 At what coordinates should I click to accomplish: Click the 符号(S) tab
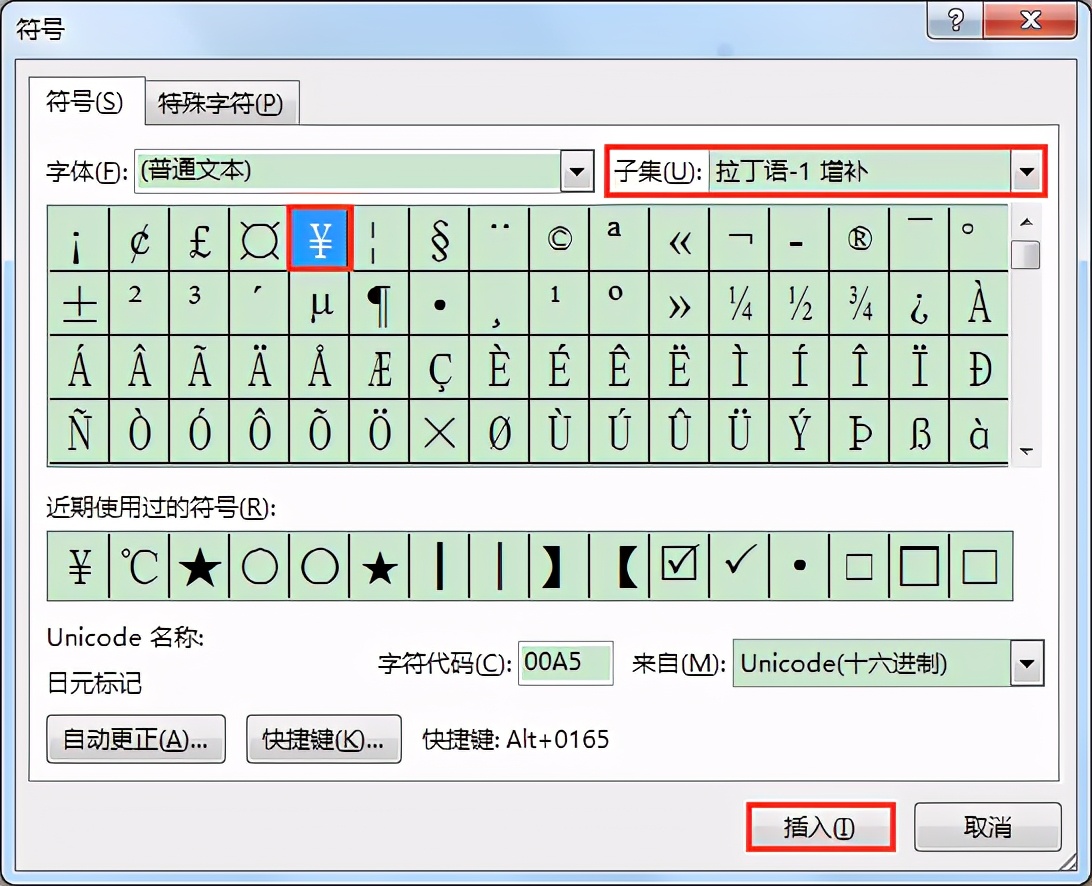pos(86,102)
